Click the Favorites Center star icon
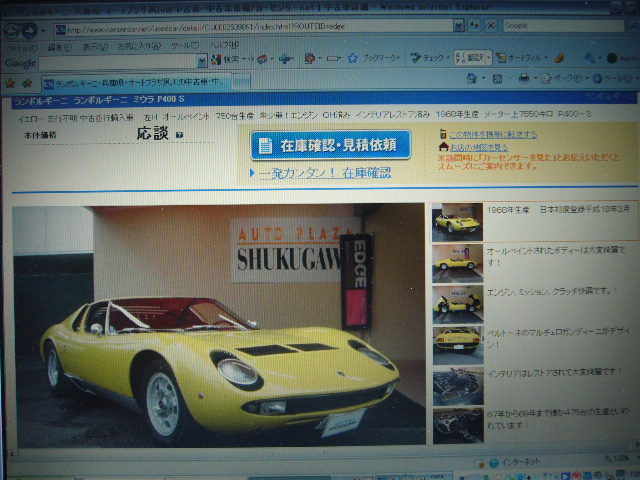The image size is (640, 480). (10, 84)
